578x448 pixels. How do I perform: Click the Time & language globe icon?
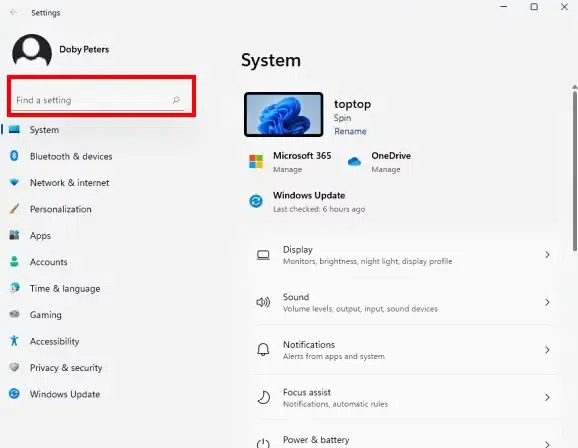(14, 288)
